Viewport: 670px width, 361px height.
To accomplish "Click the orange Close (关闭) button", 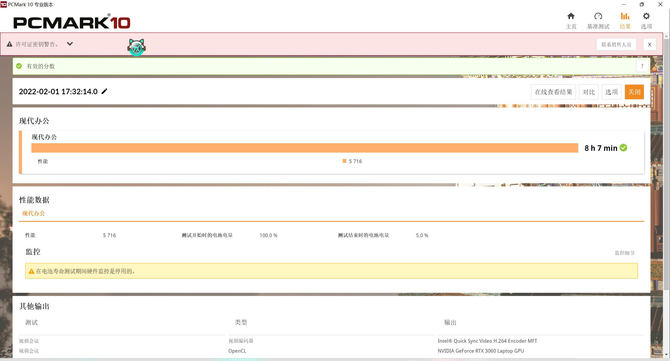I will [x=634, y=92].
